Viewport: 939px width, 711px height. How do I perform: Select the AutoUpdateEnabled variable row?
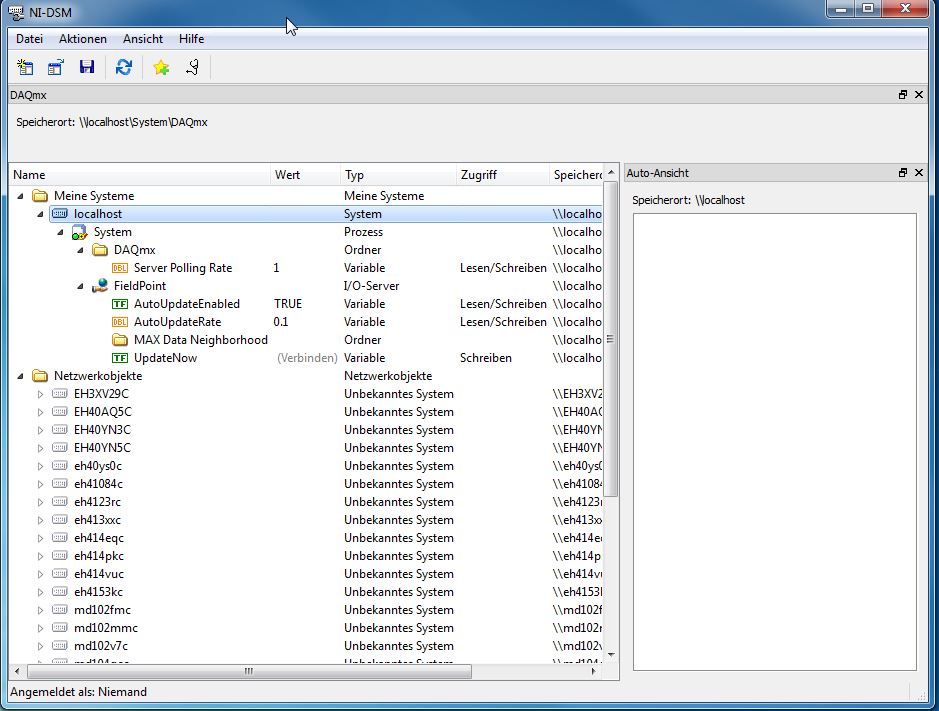[186, 304]
